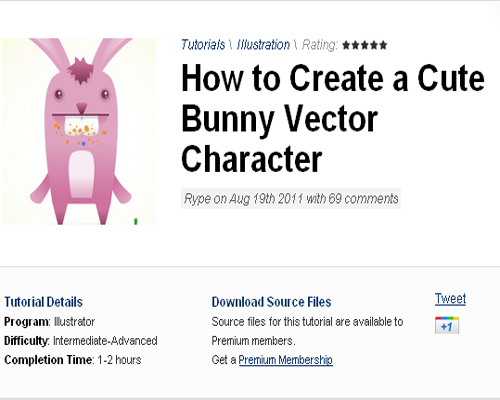The height and width of the screenshot is (400, 500).
Task: Click the 'Difficulty: Intermediate-Advanced' line
Action: pos(81,341)
